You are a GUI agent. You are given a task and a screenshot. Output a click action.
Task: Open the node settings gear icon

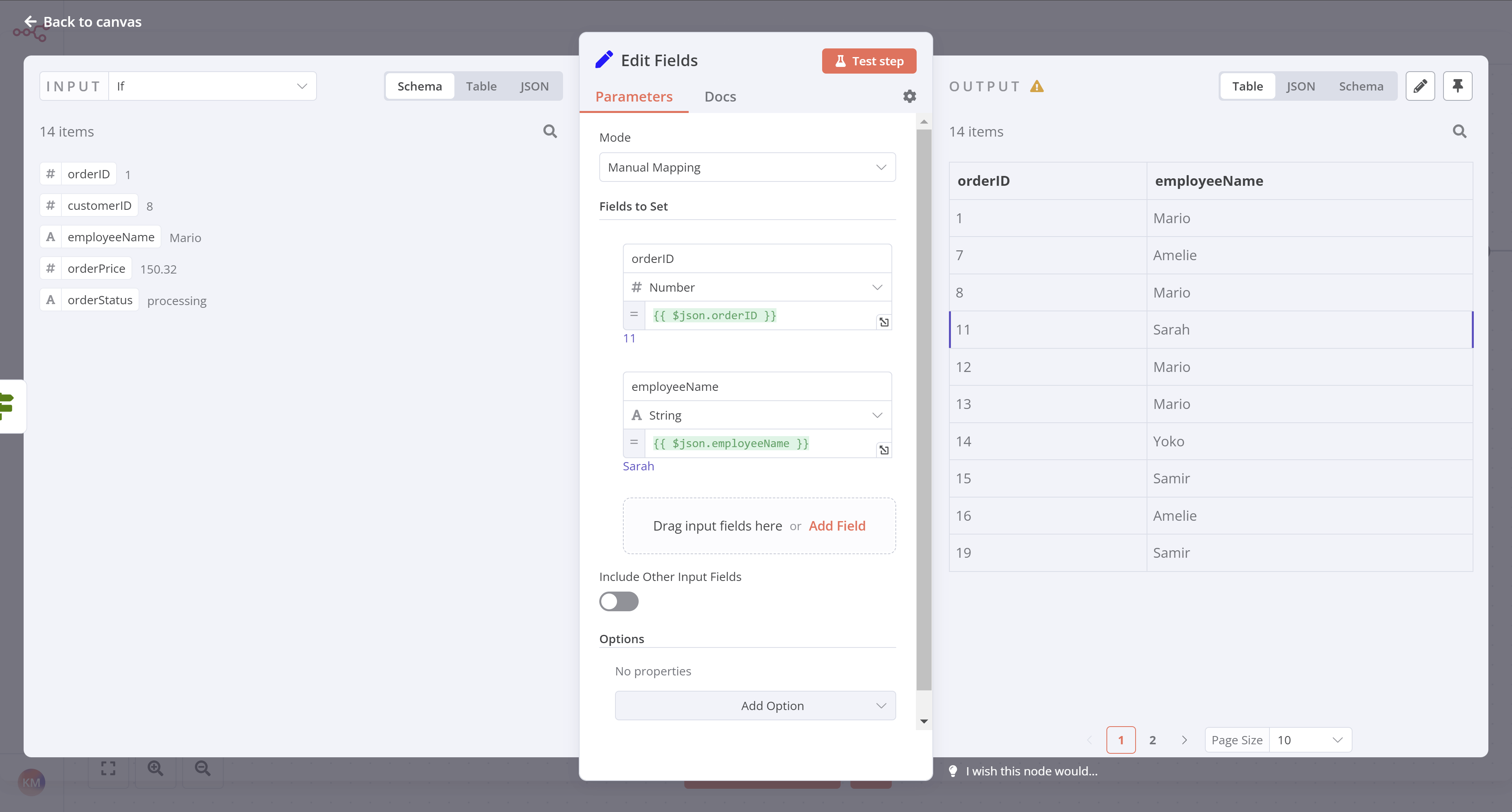pos(909,96)
